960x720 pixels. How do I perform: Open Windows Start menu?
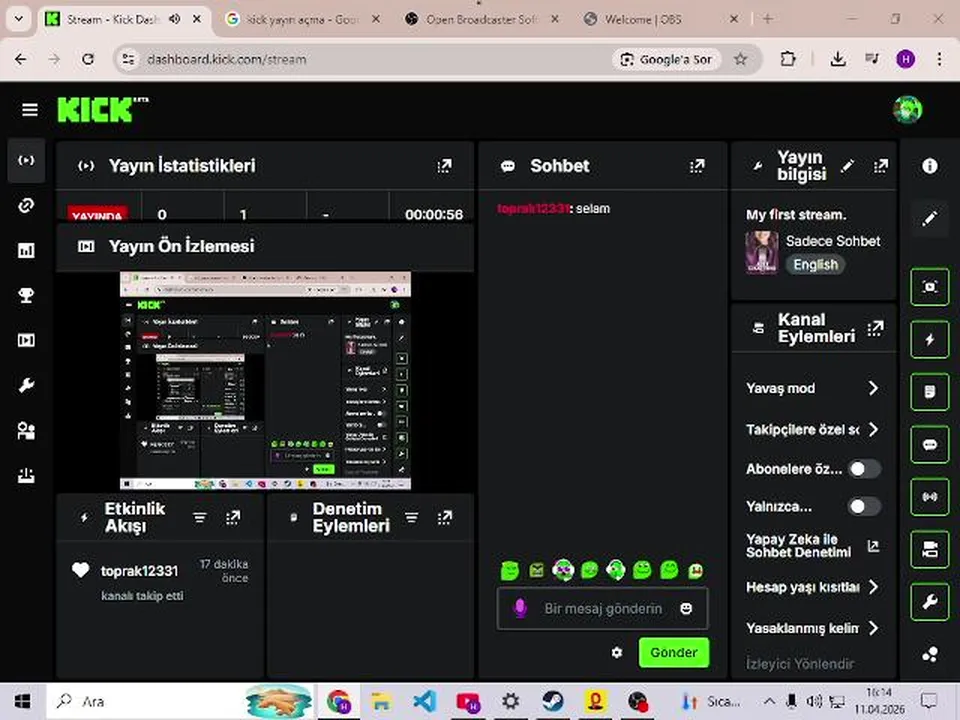point(23,702)
